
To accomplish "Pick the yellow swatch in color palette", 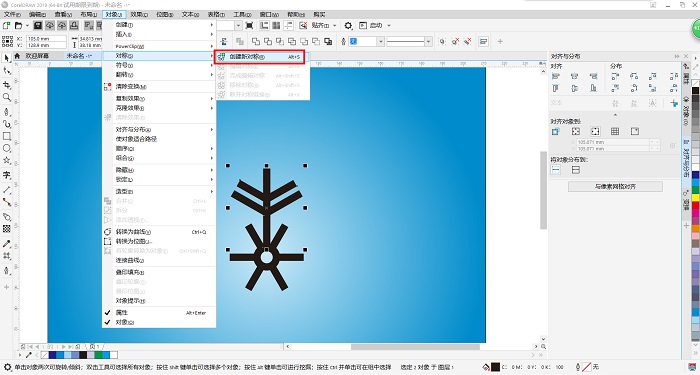I will [x=696, y=197].
